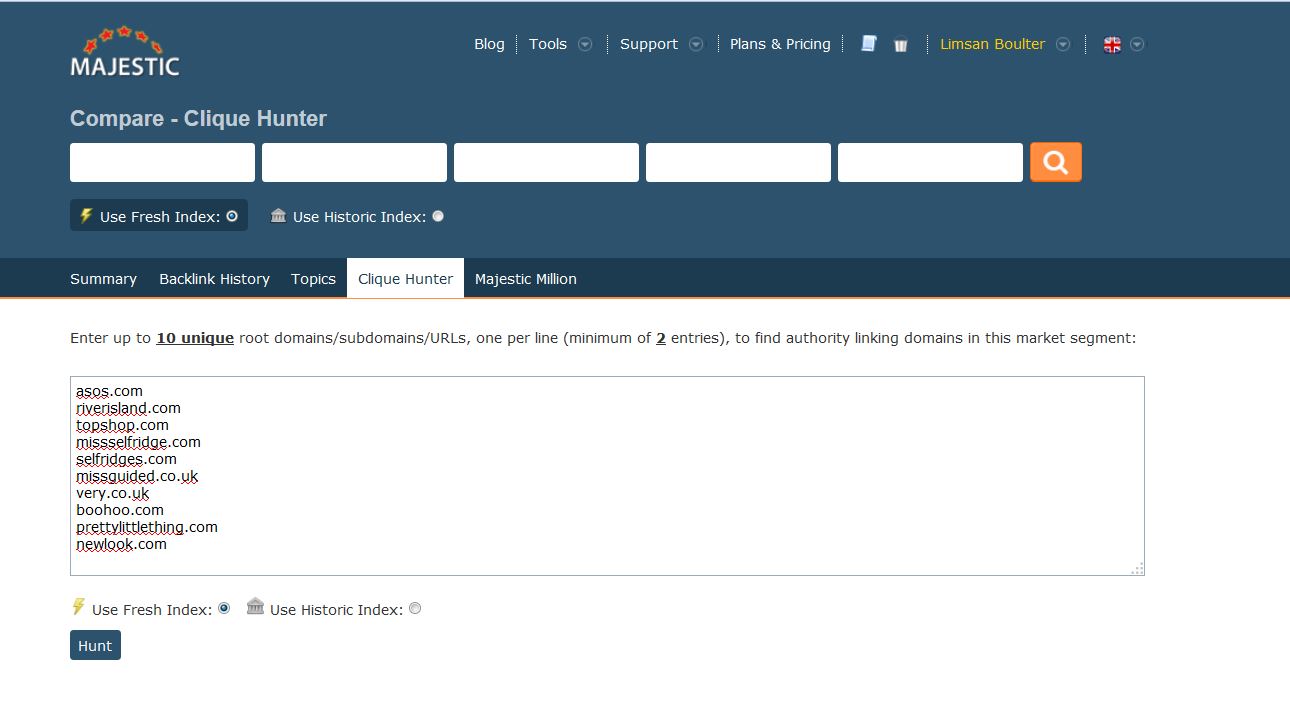
Task: Click the riverisland.com line
Action: pos(128,408)
